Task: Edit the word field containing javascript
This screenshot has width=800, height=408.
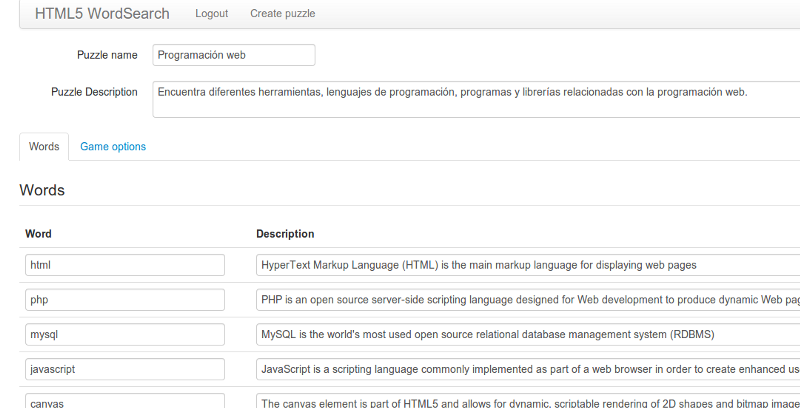Action: coord(125,369)
